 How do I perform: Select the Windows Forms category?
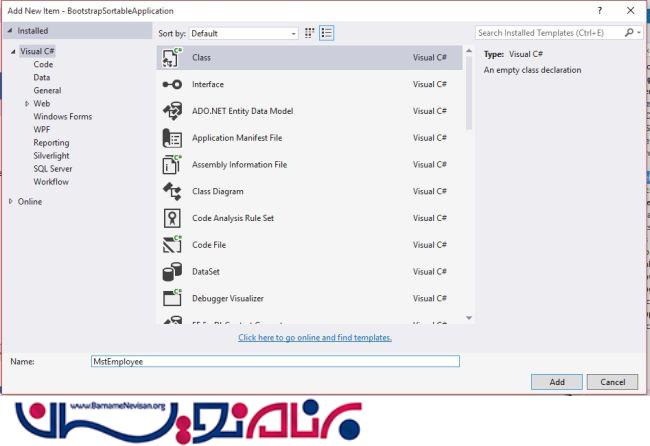62,116
